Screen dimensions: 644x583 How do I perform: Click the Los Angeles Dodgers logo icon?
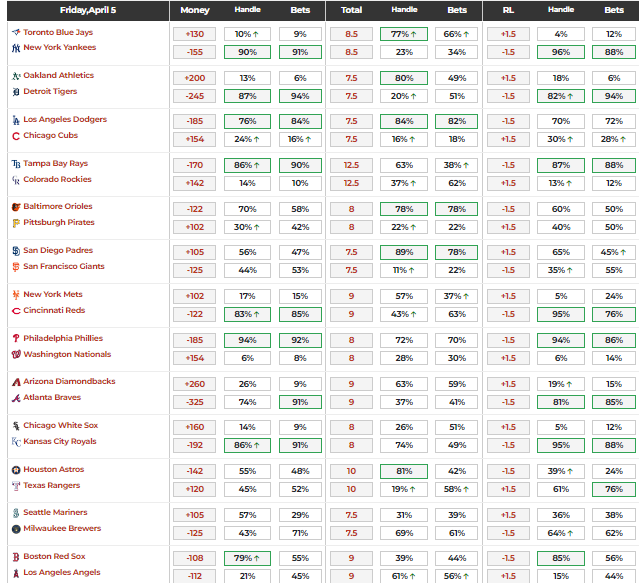pos(16,120)
